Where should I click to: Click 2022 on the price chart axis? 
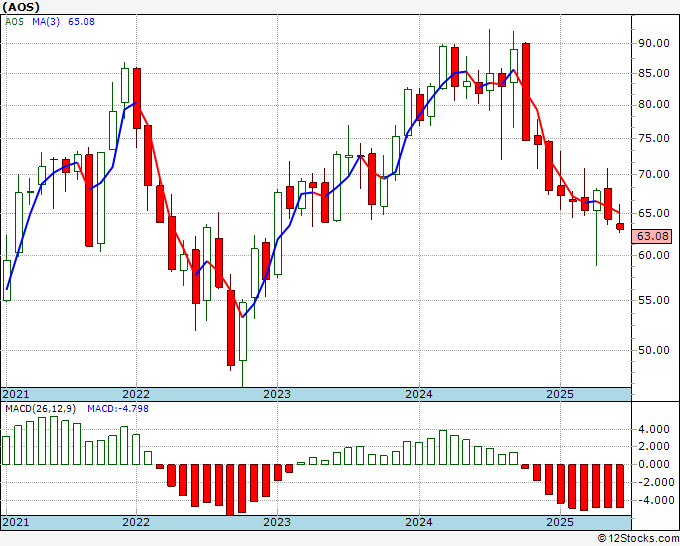click(136, 394)
